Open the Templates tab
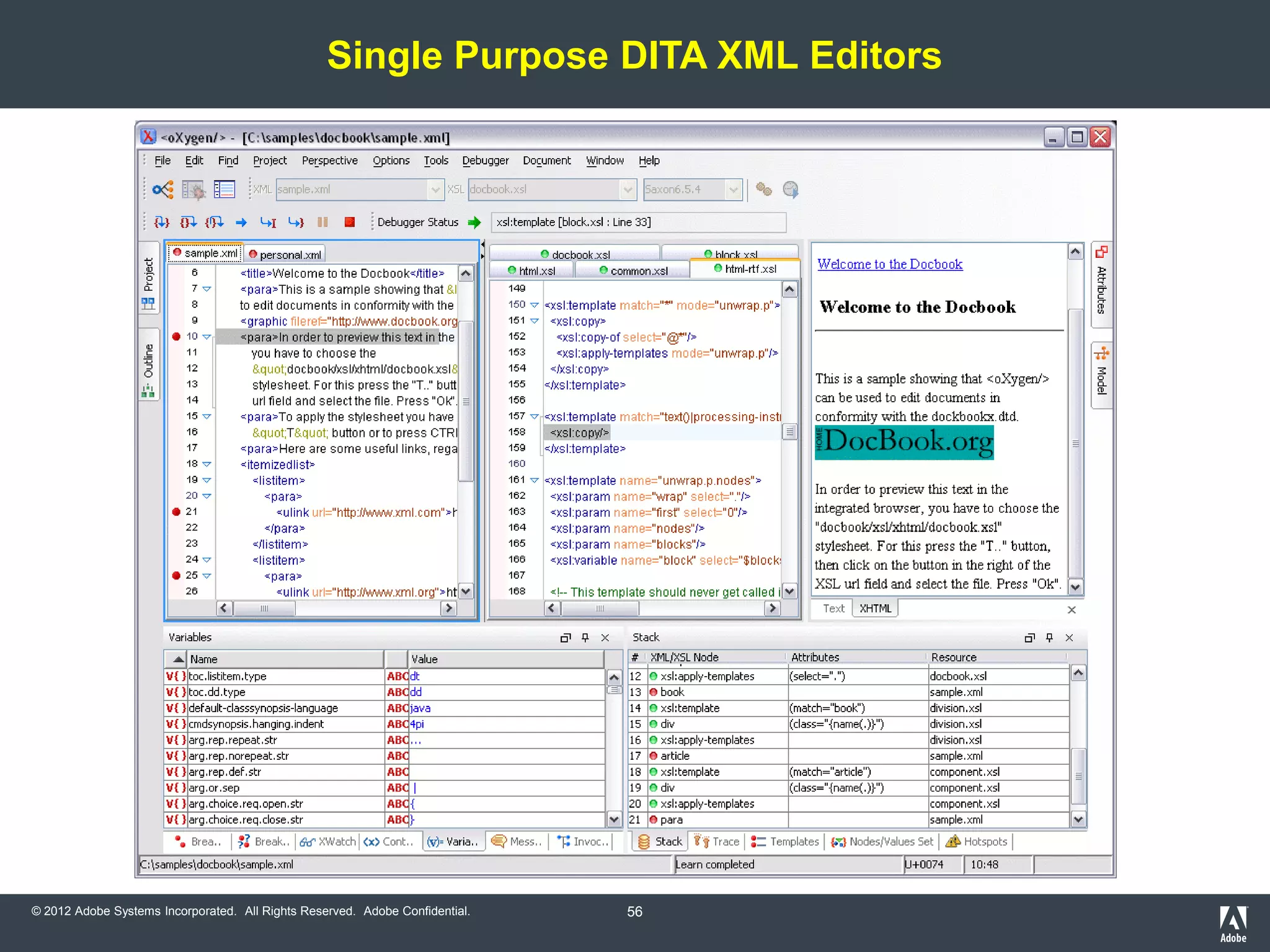1270x952 pixels. click(x=785, y=842)
